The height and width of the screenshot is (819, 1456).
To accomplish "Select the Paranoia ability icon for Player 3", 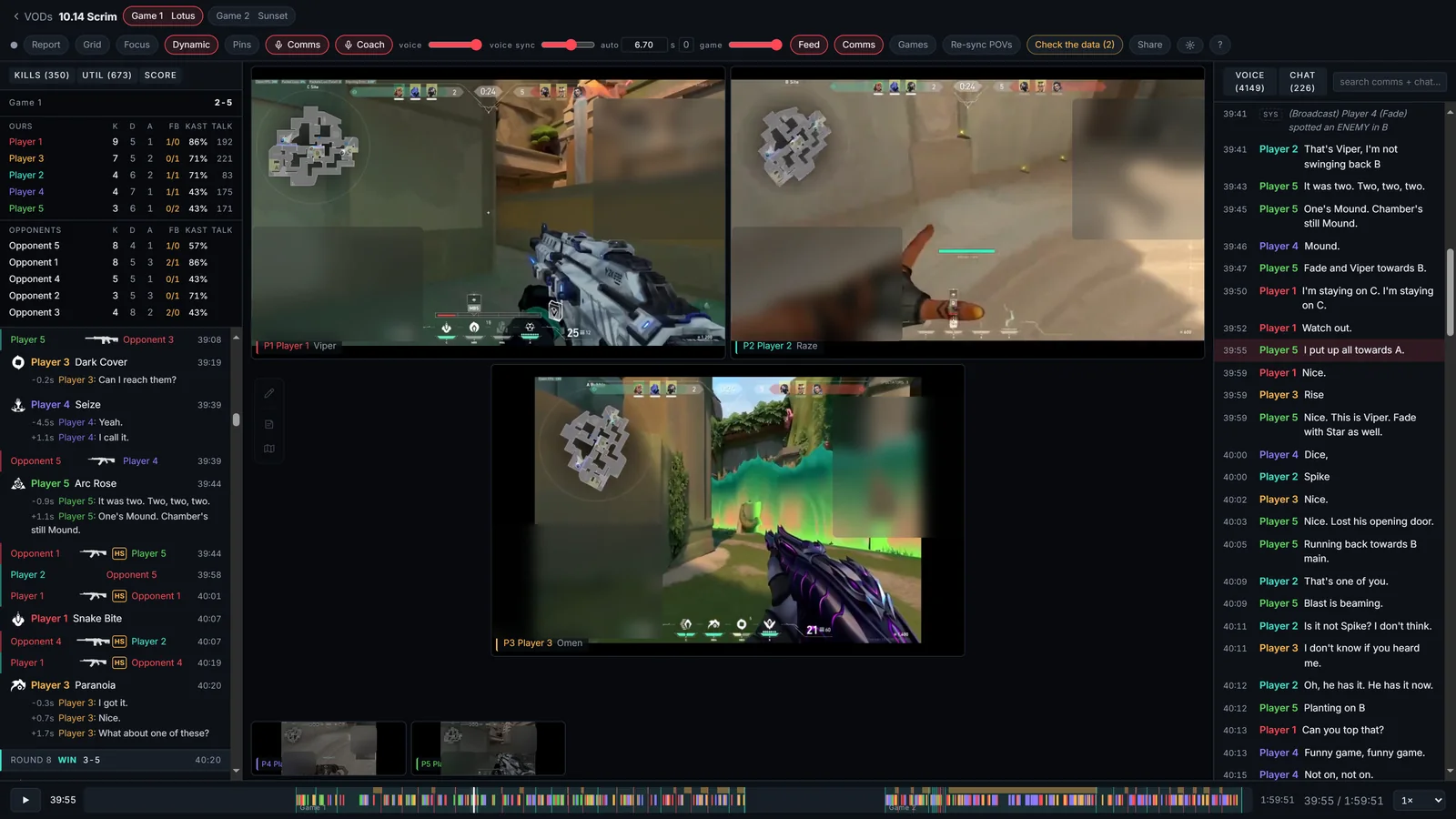I will tap(18, 685).
